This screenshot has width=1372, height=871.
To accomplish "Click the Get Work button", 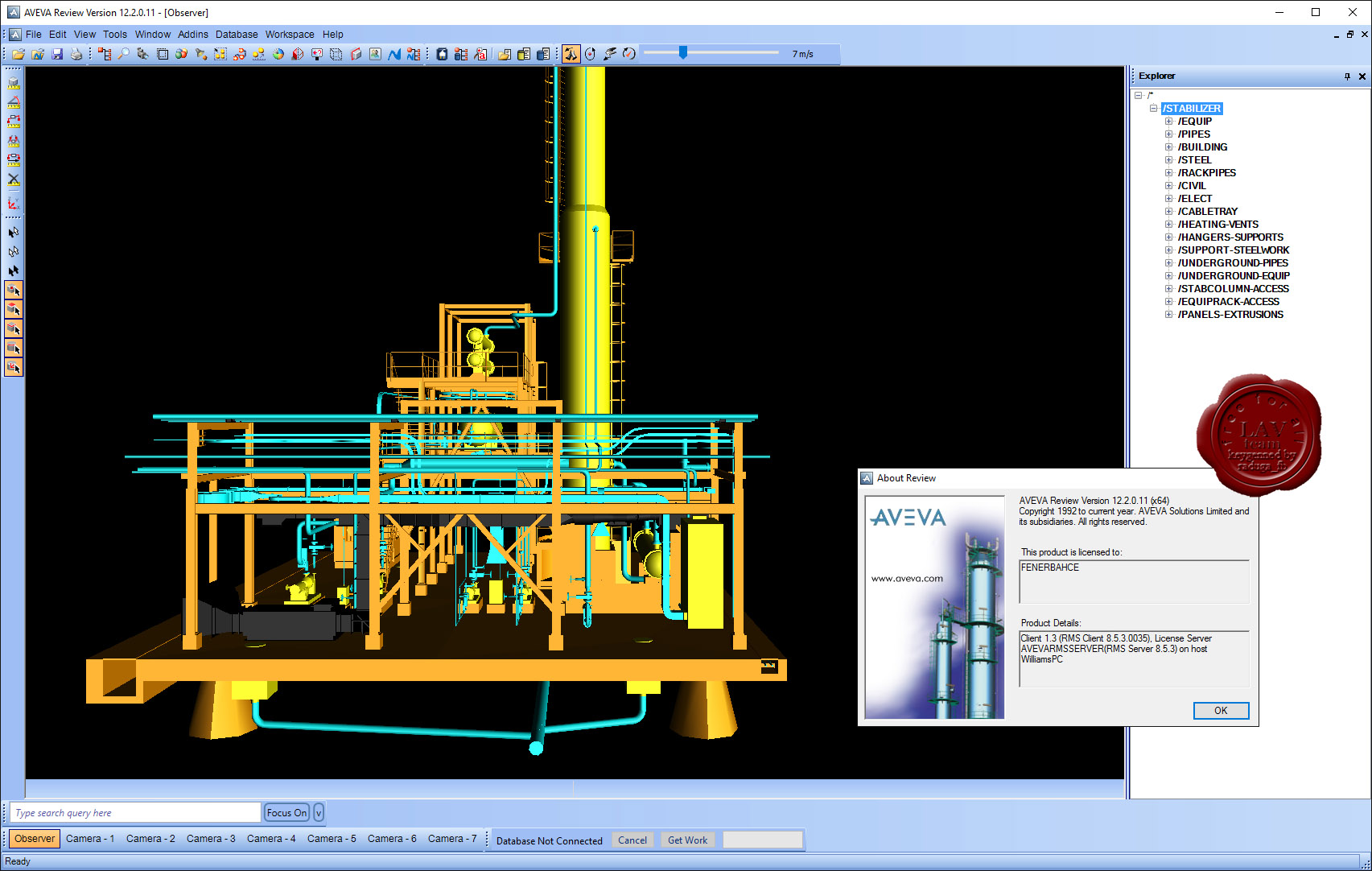I will [688, 840].
